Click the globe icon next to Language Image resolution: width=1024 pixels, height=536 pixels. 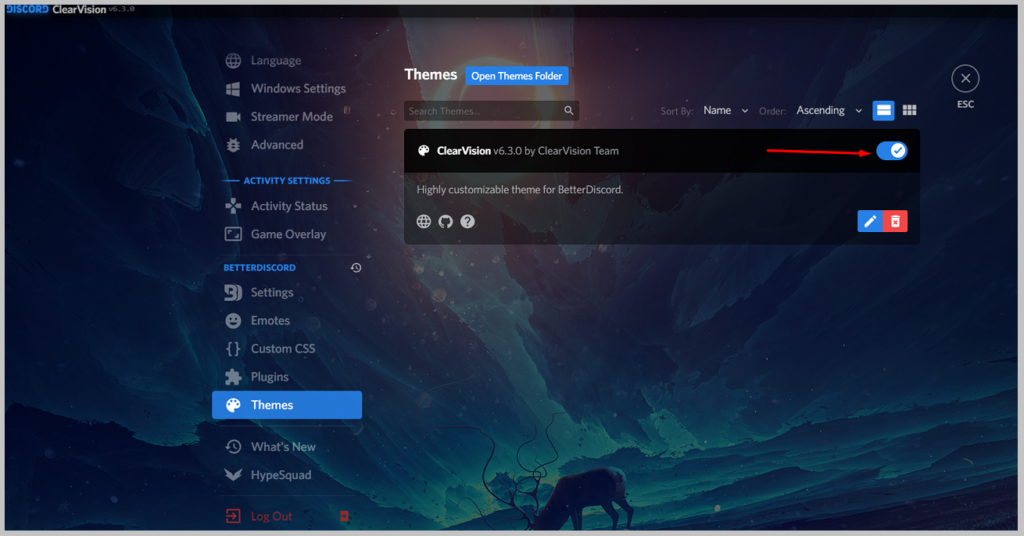click(233, 61)
